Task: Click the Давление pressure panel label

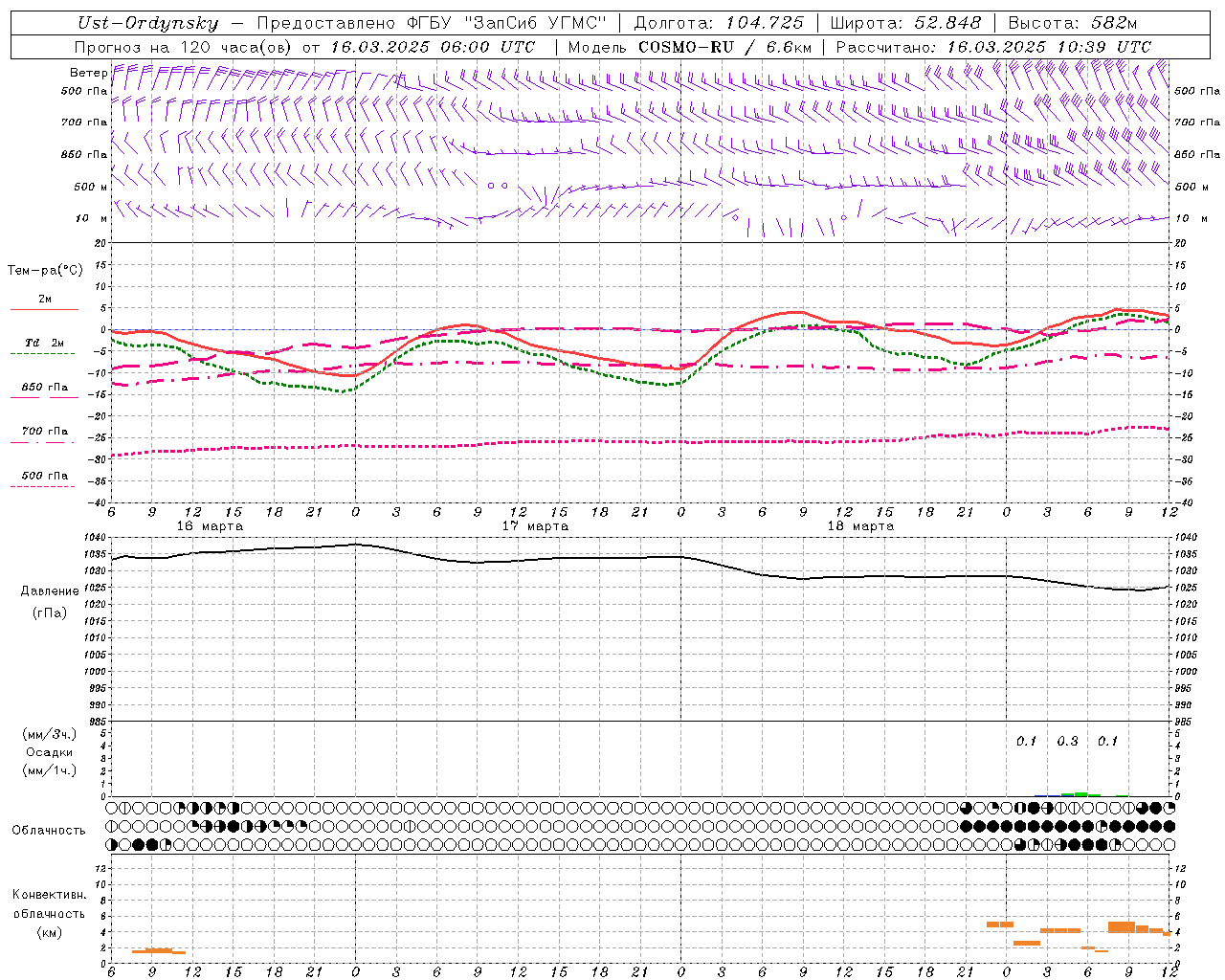Action: click(50, 591)
